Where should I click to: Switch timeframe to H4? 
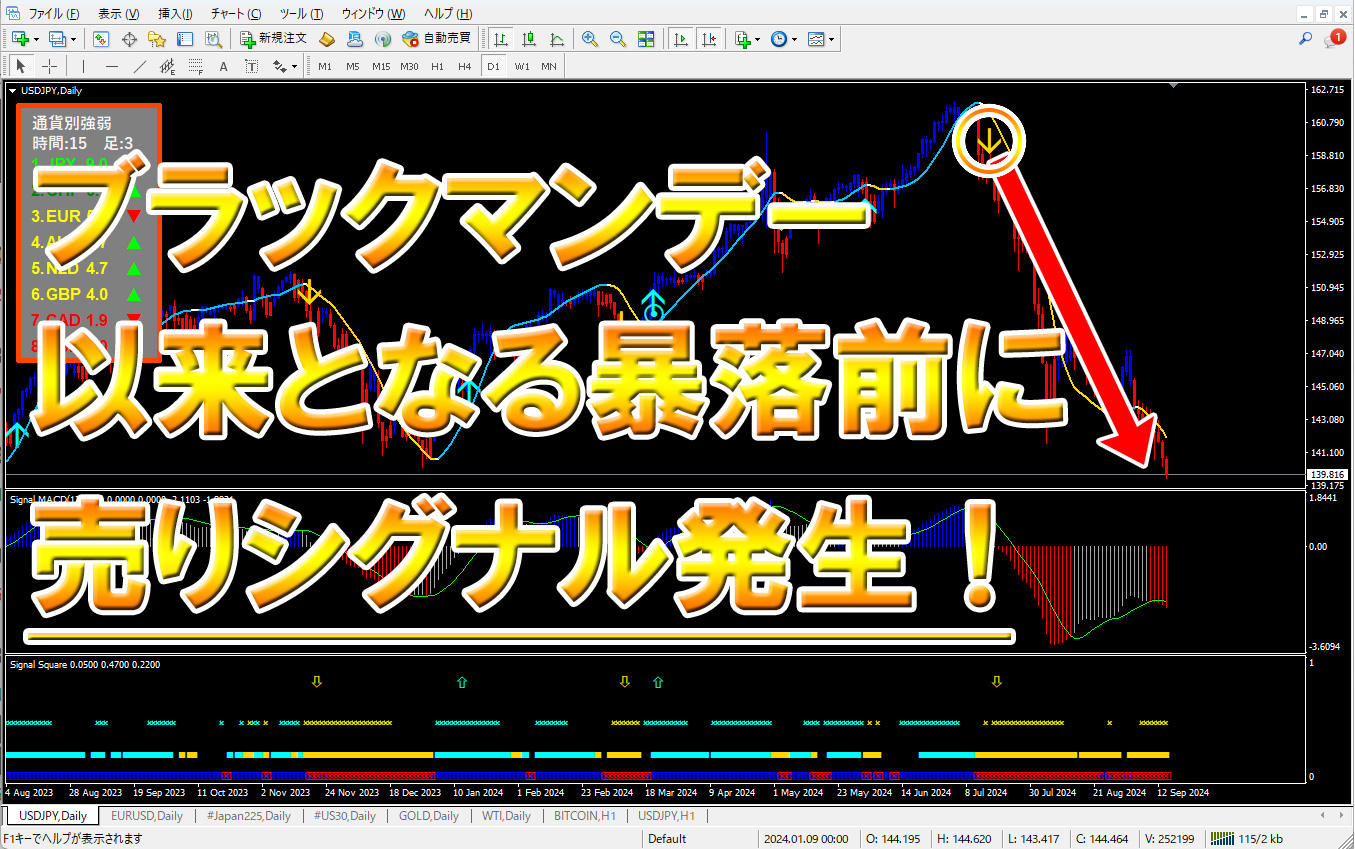(464, 67)
